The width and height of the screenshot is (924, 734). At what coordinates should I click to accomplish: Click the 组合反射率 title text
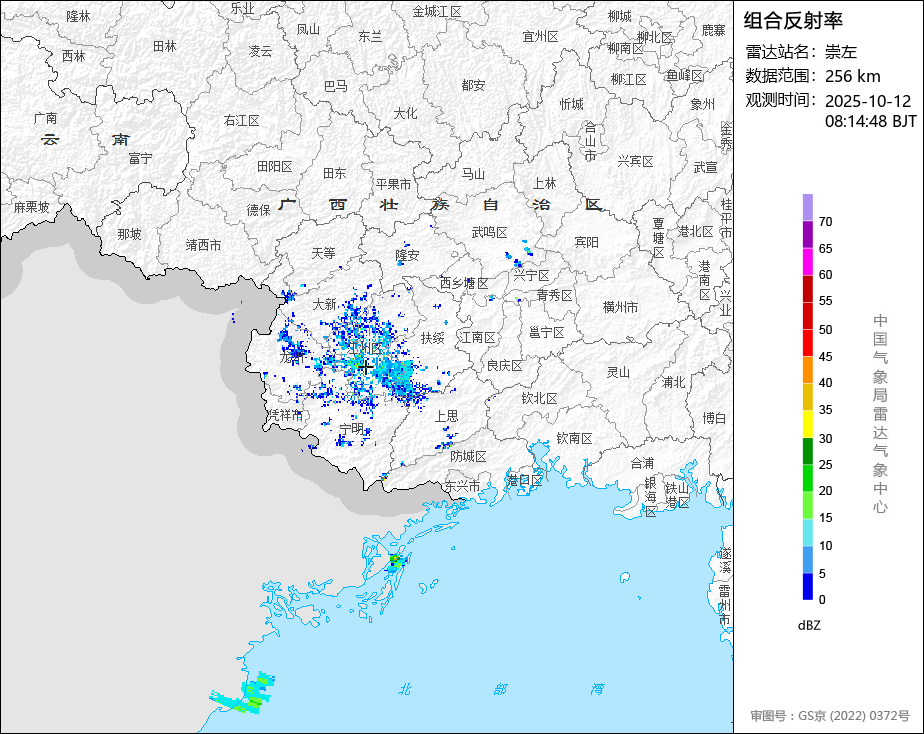[794, 20]
